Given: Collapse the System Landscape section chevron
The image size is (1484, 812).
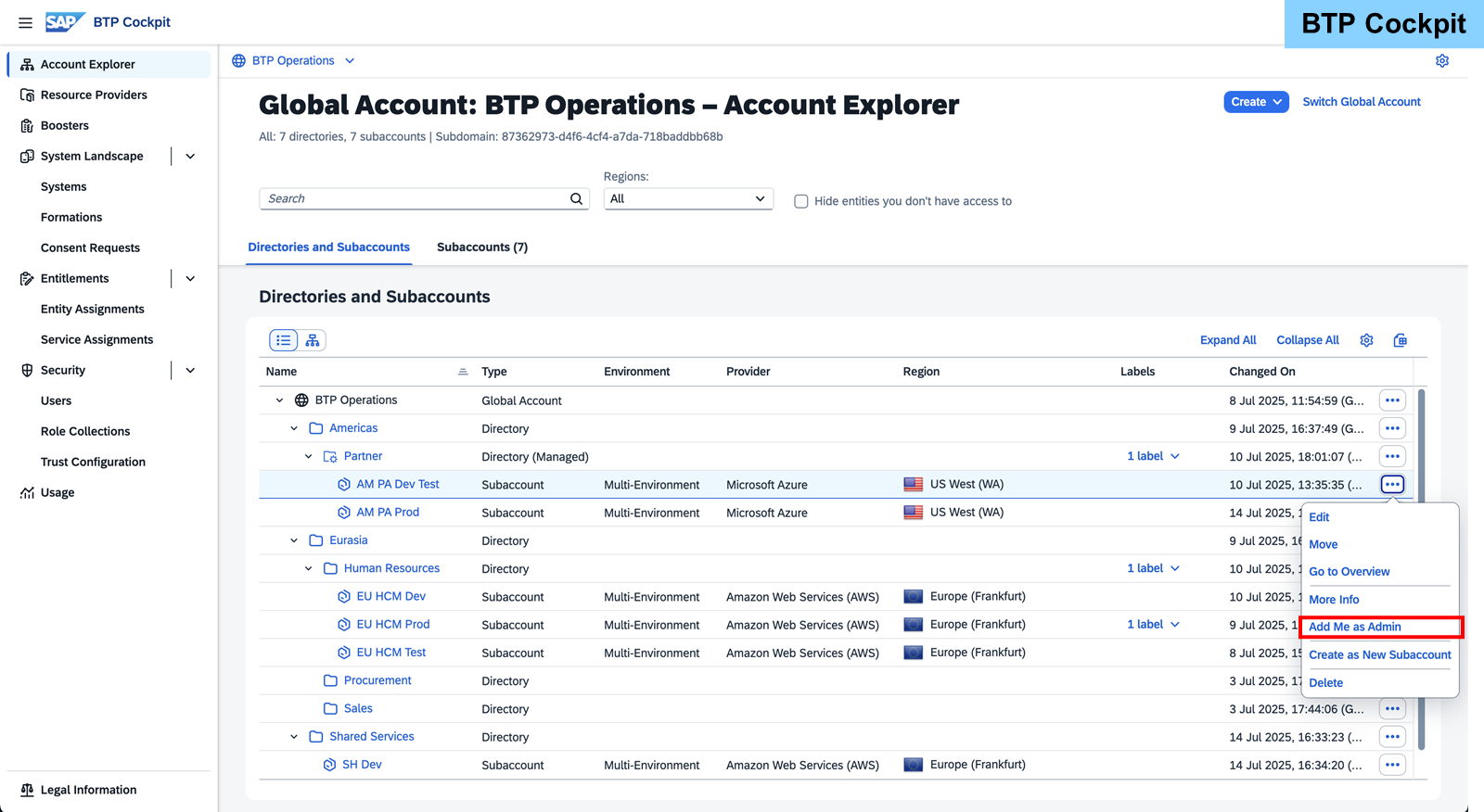Looking at the screenshot, I should [x=190, y=156].
